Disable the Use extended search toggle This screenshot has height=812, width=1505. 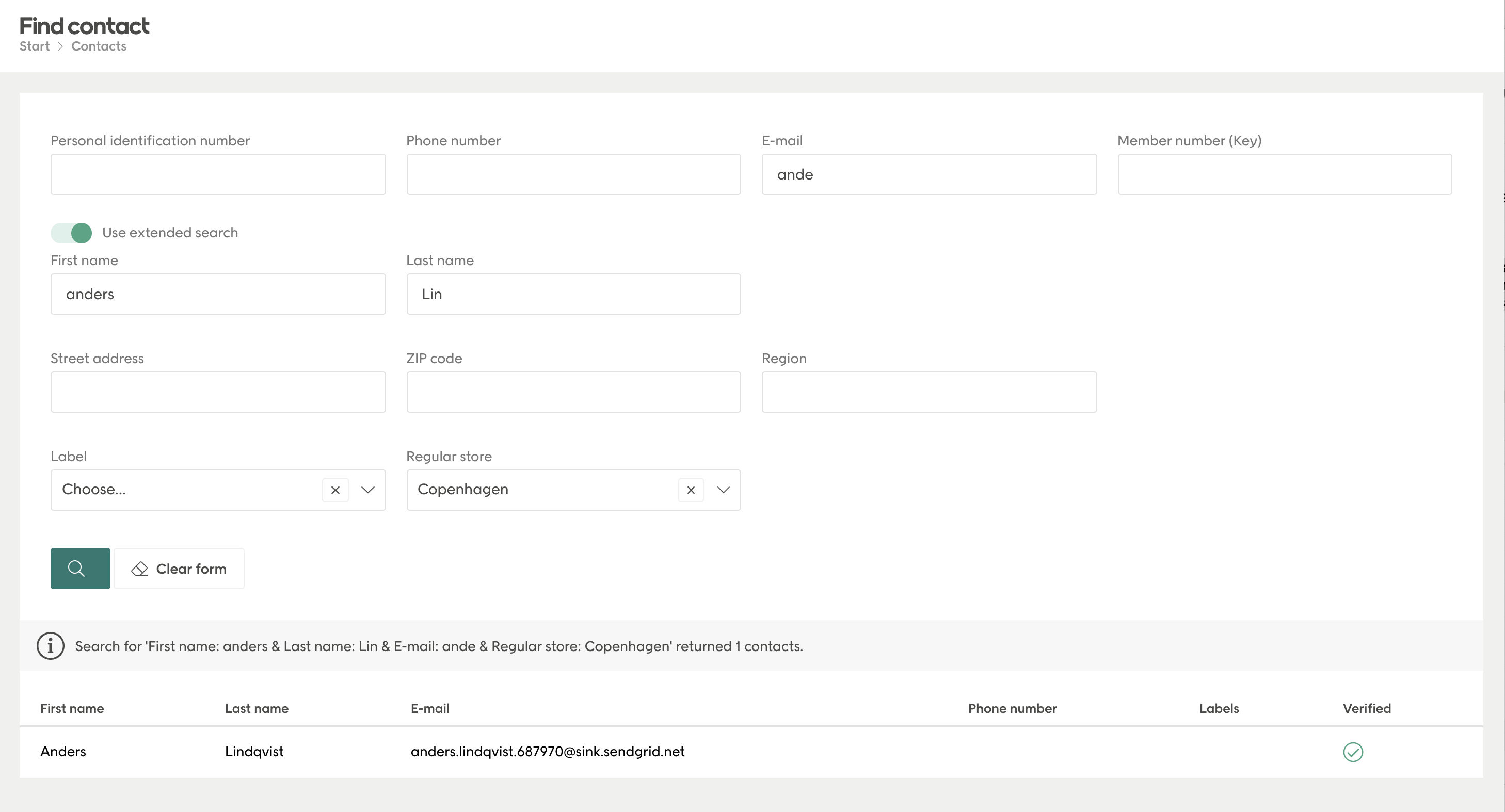pos(71,233)
